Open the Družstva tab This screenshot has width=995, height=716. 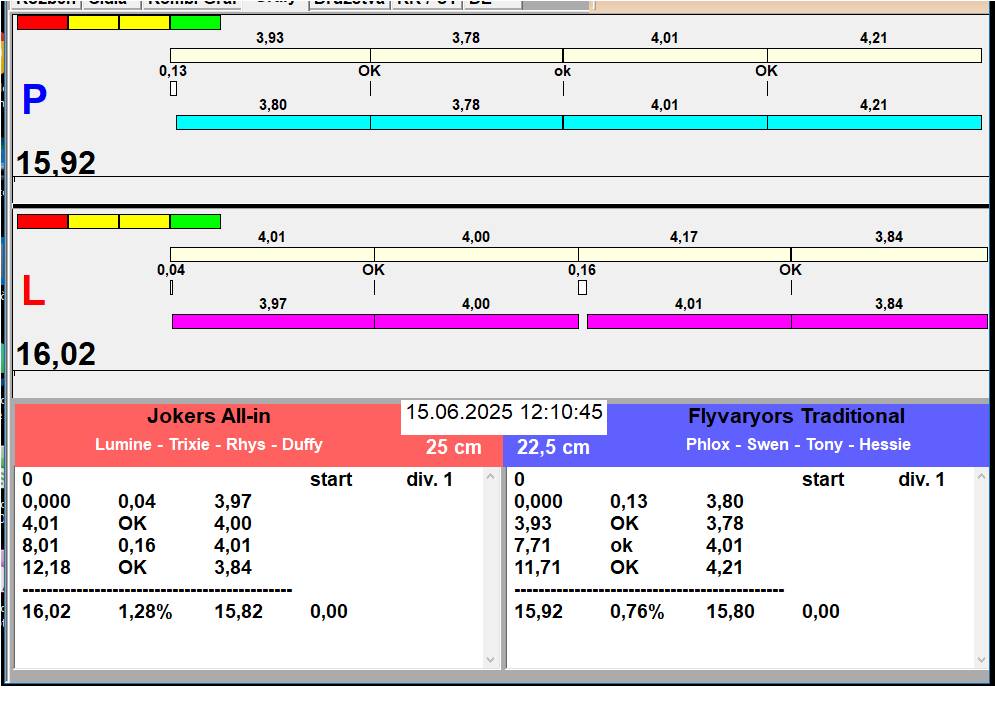point(349,3)
